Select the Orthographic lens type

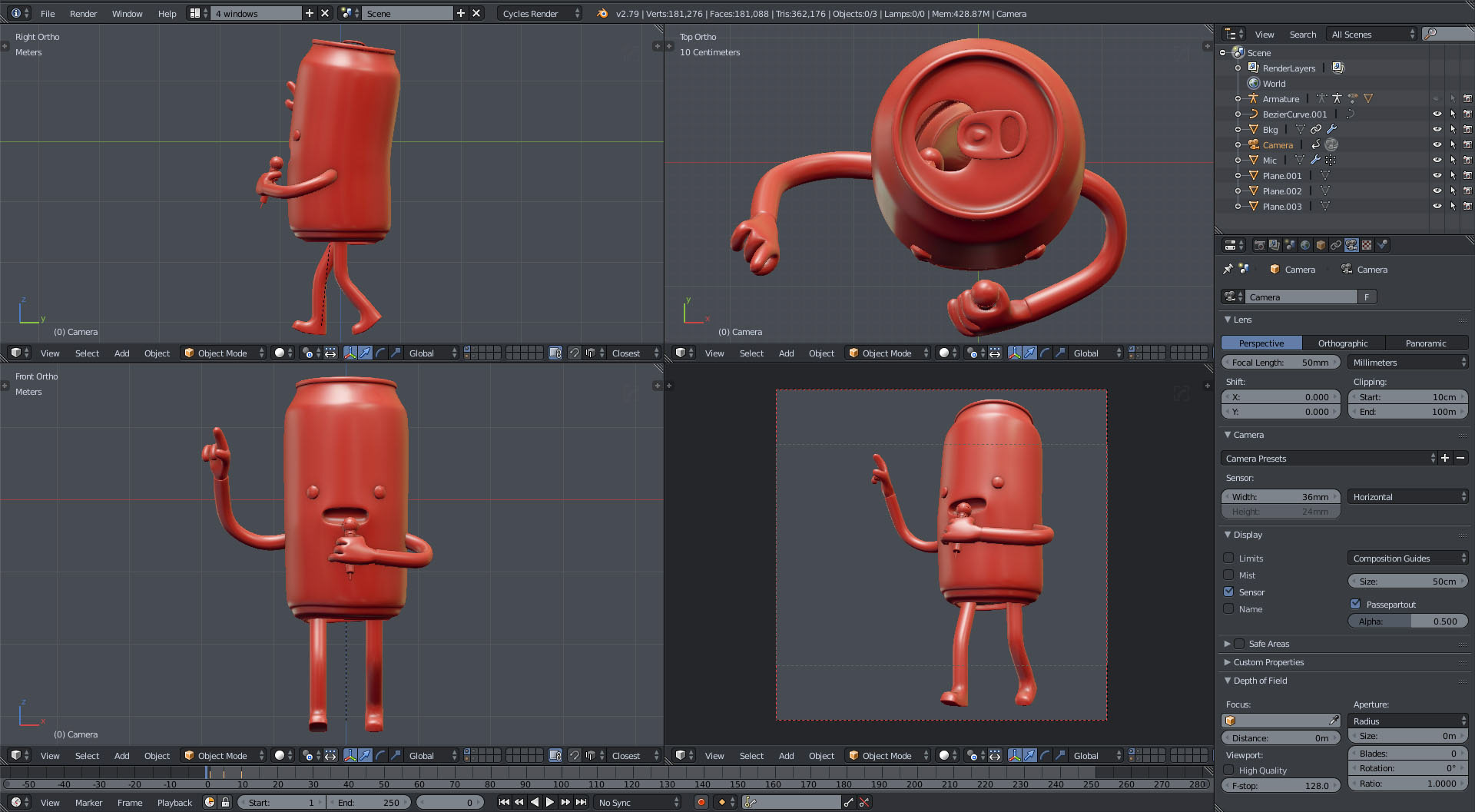pos(1343,343)
